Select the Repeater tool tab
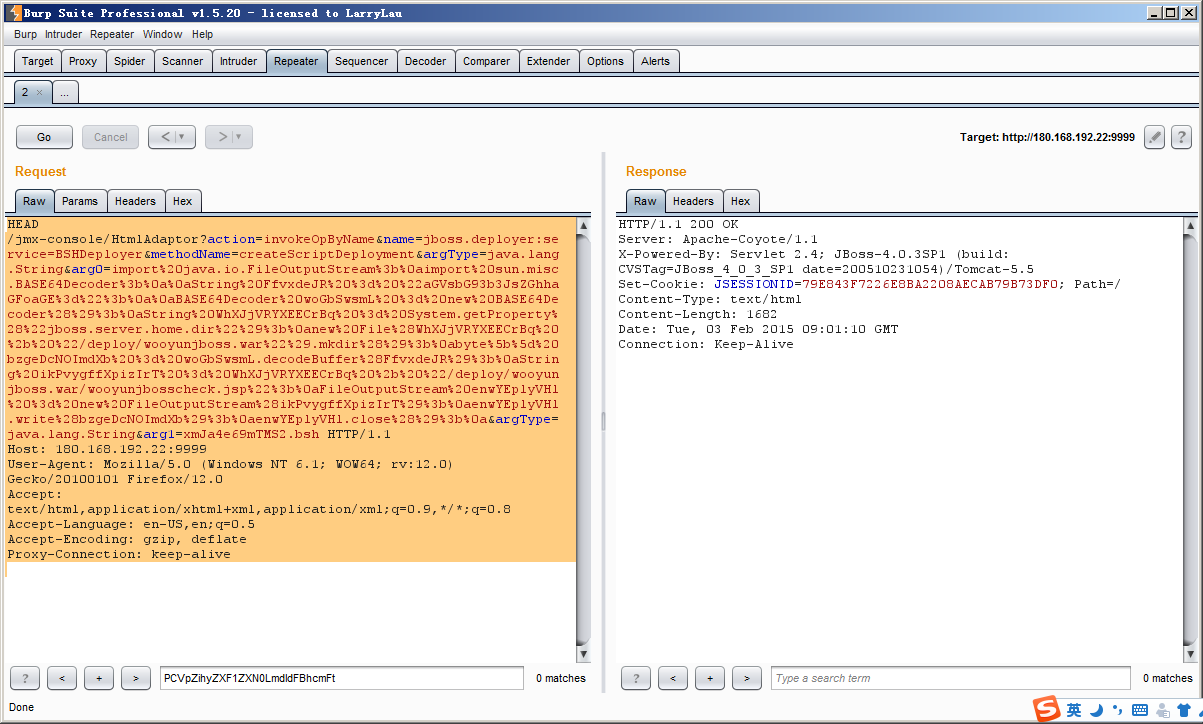 pos(296,61)
